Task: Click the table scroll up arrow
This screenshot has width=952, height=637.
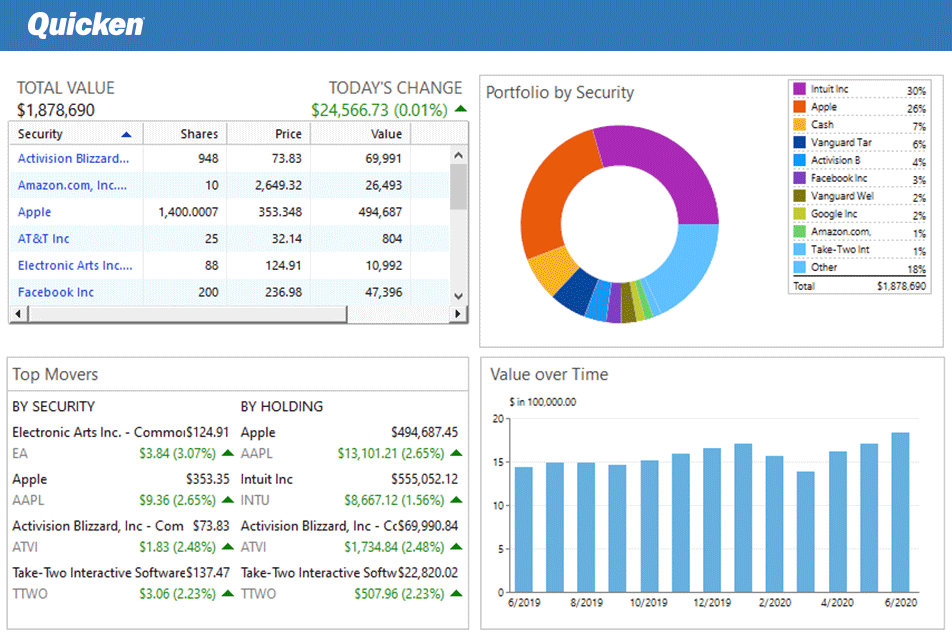Action: 458,155
